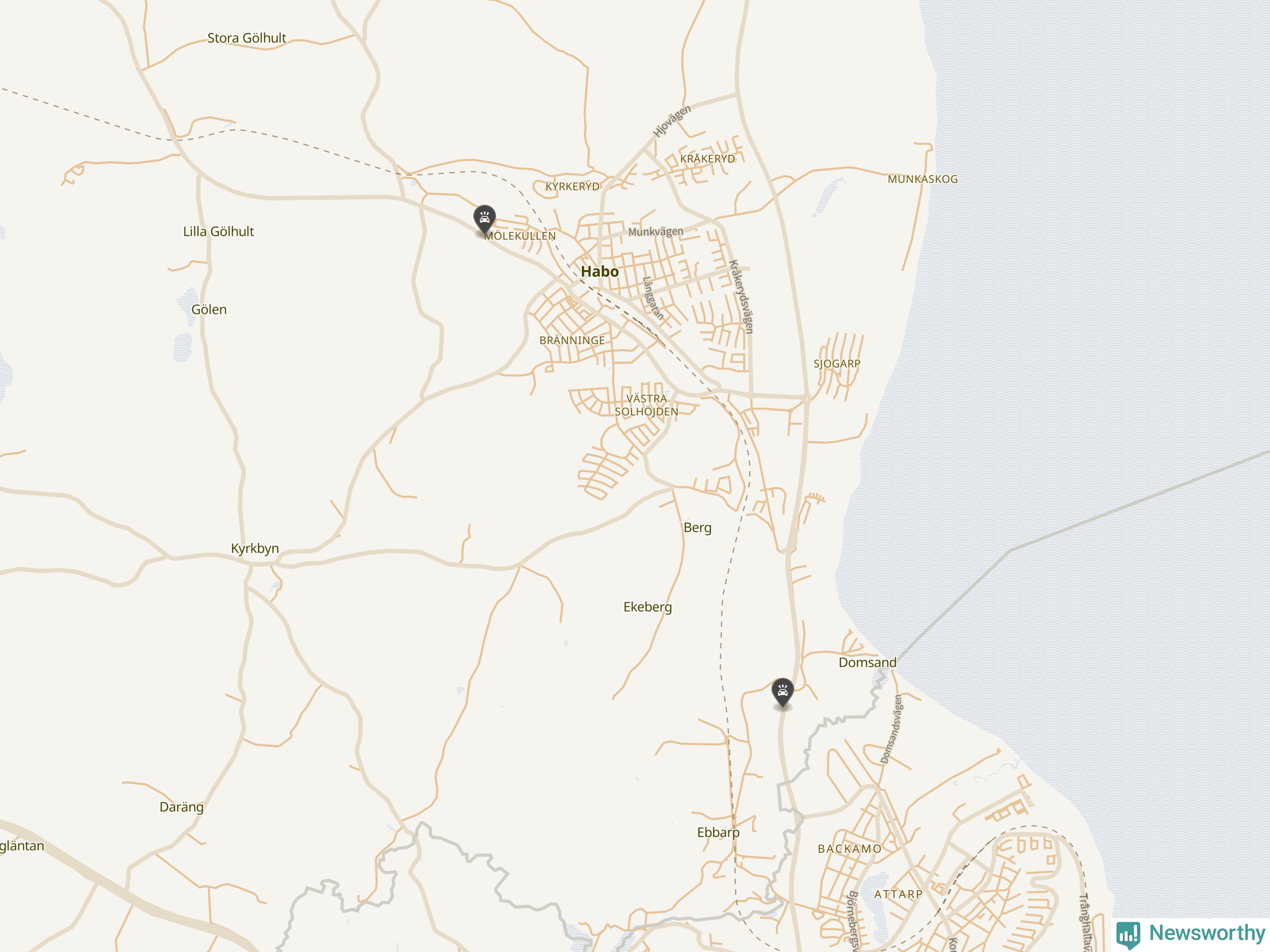Select the BRÄNNINGE district label
Screen dimensions: 1270x952
click(572, 340)
